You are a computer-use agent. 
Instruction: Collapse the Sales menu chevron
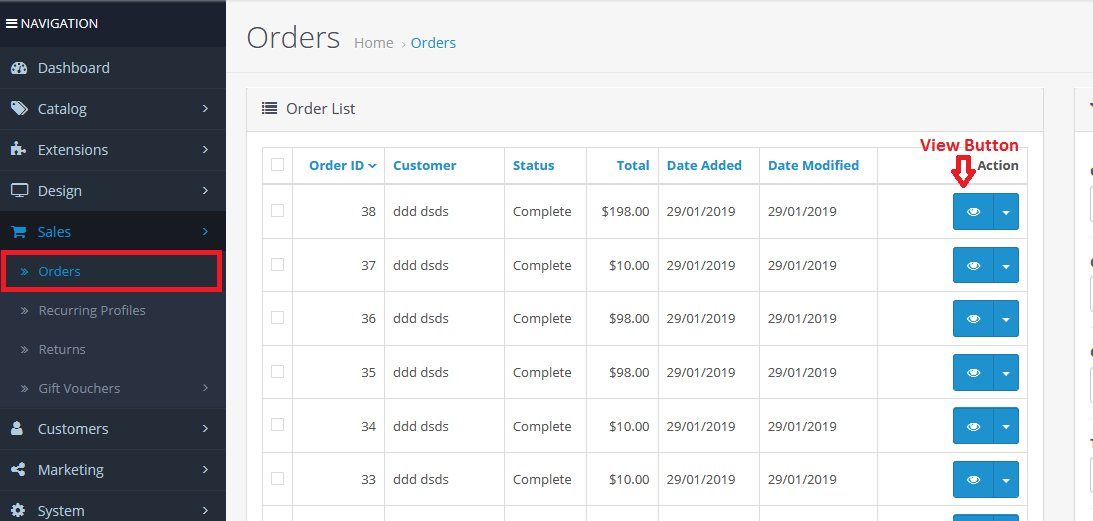click(206, 232)
